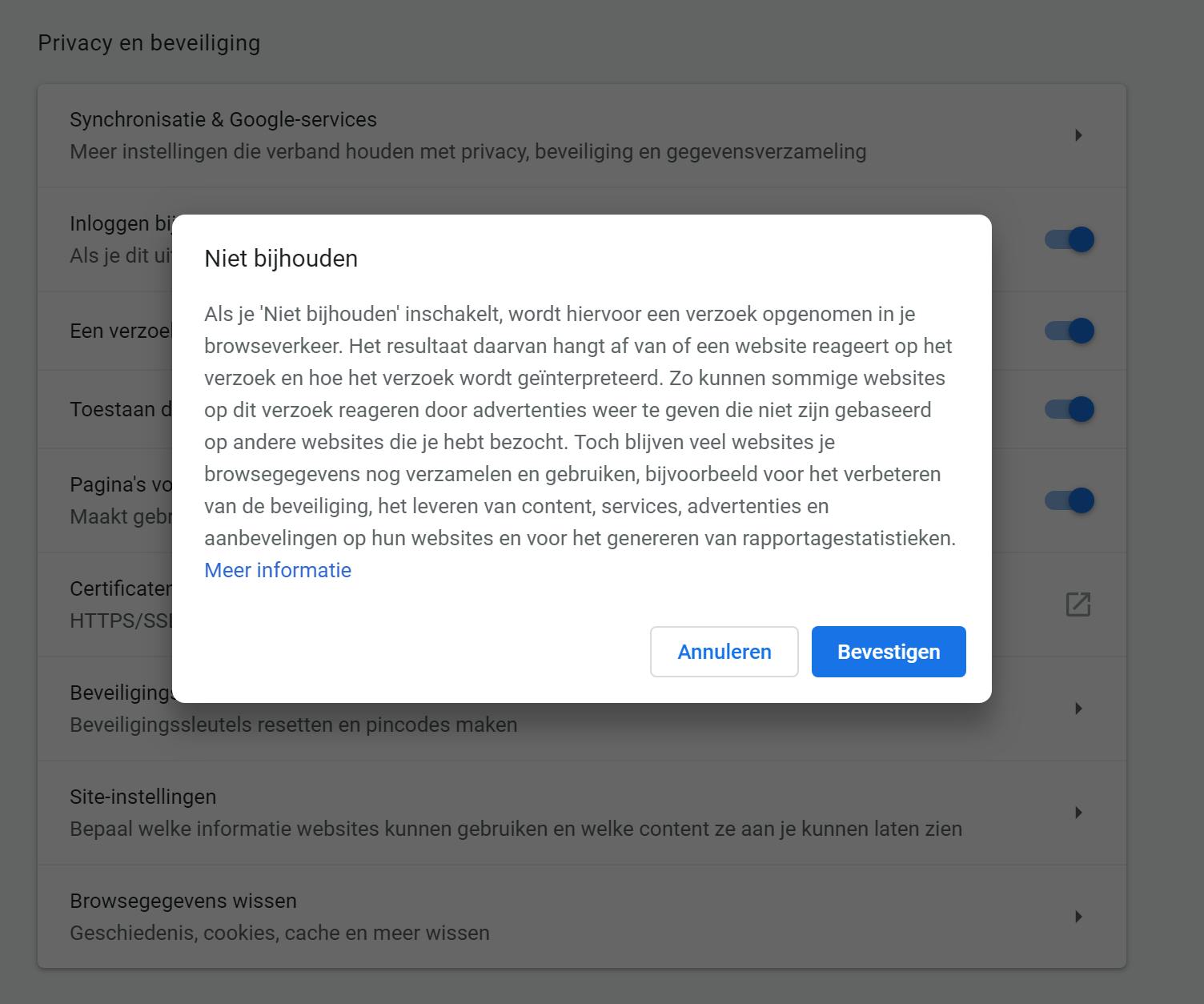Open certificates external link icon
1204x1004 pixels.
1078,604
